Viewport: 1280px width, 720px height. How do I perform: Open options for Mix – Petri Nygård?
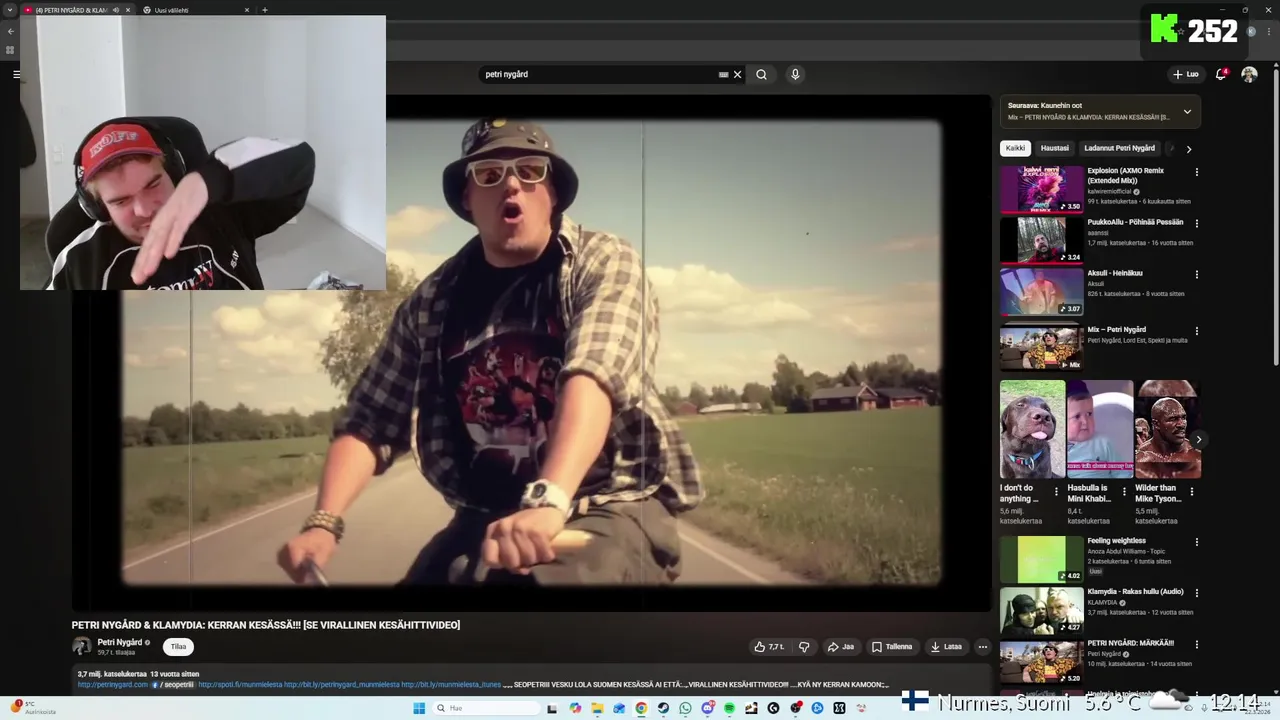tap(1197, 331)
